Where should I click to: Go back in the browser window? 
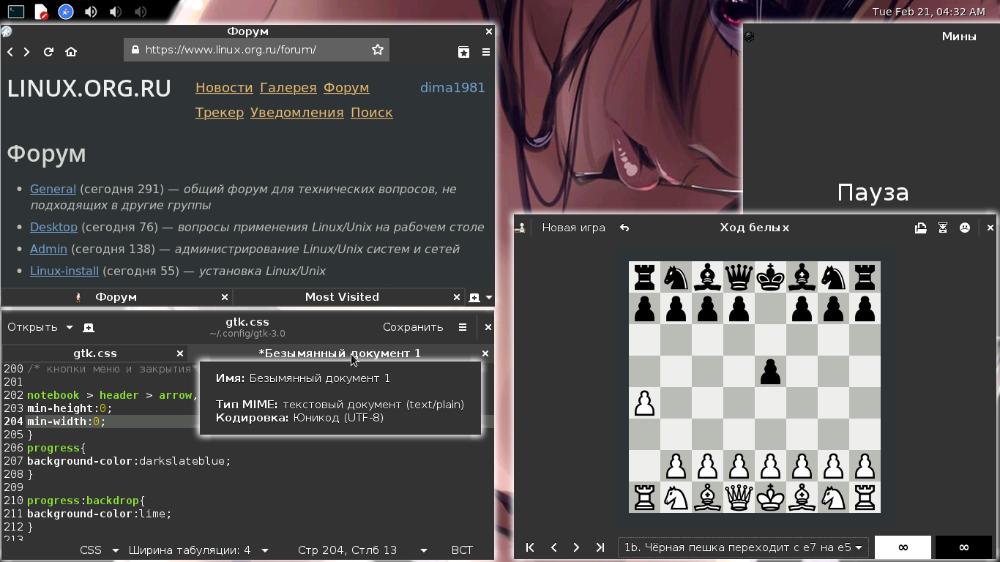[x=10, y=52]
